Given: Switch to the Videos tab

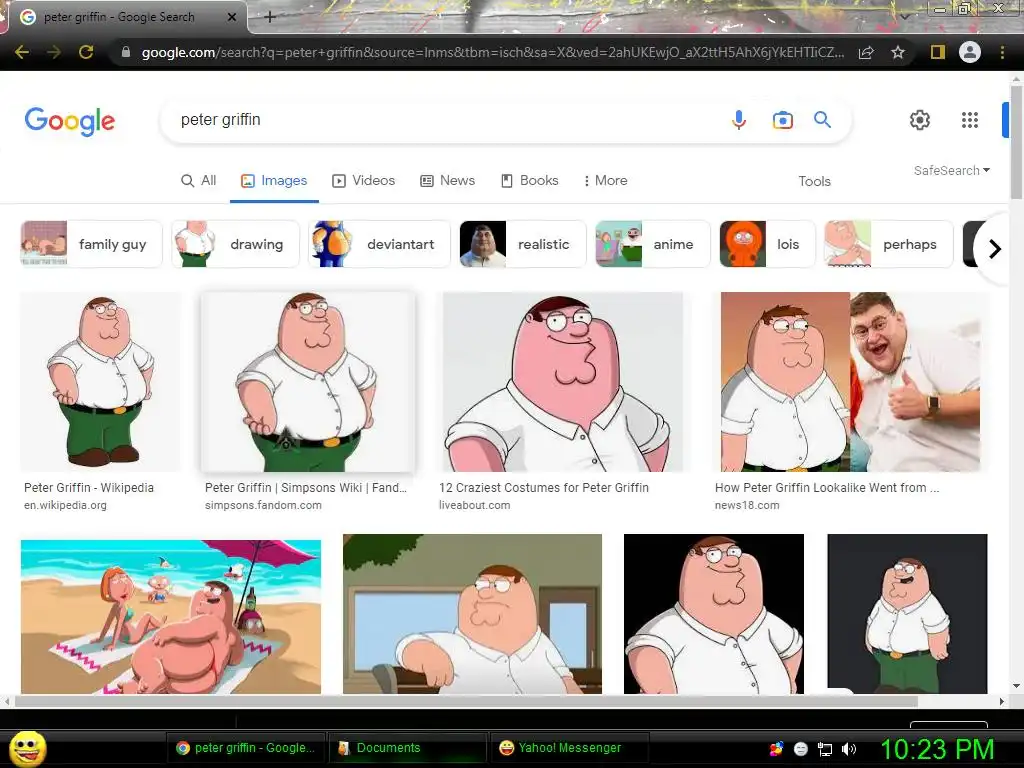Looking at the screenshot, I should click(364, 181).
